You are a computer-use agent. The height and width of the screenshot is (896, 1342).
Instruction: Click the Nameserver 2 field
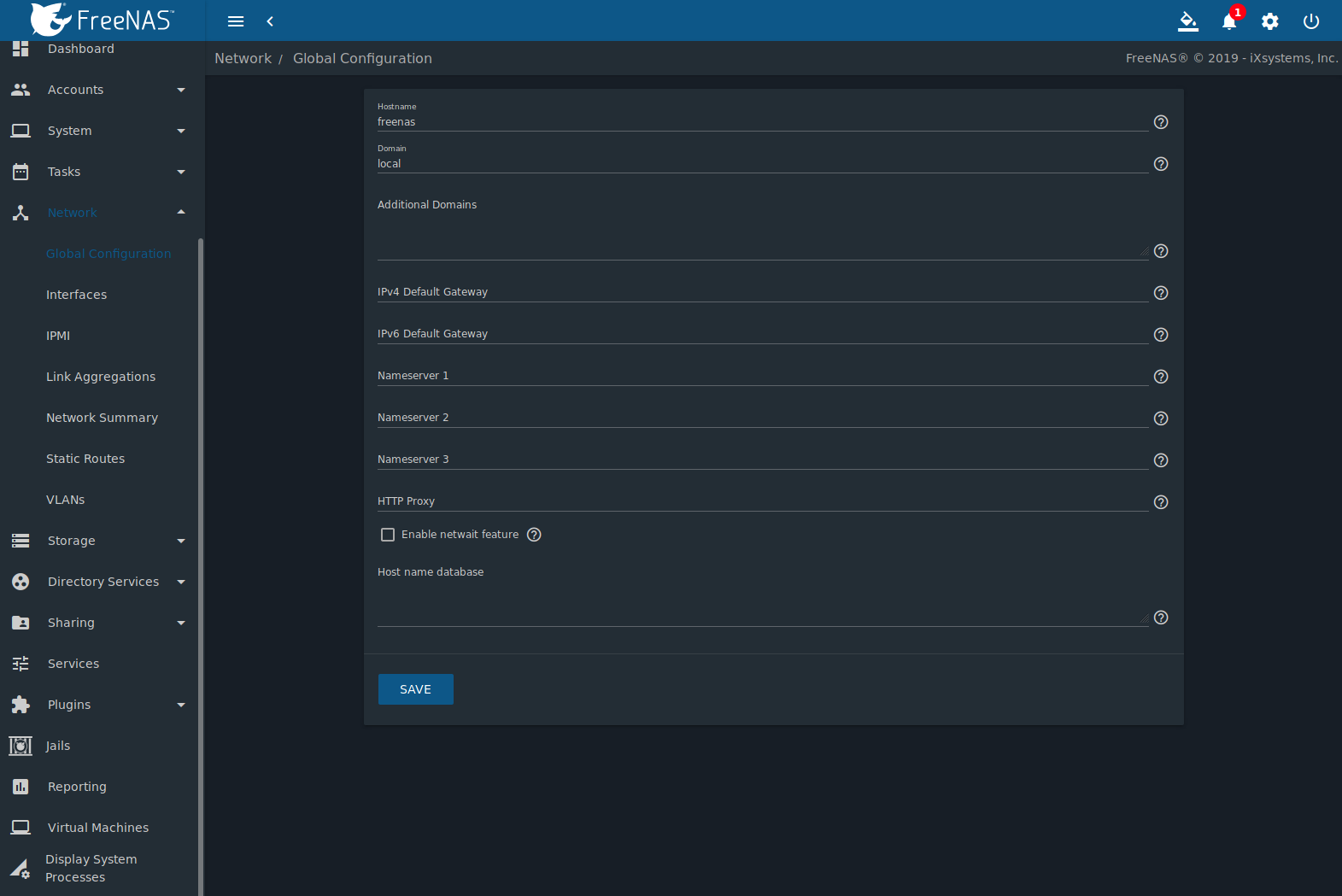tap(763, 419)
